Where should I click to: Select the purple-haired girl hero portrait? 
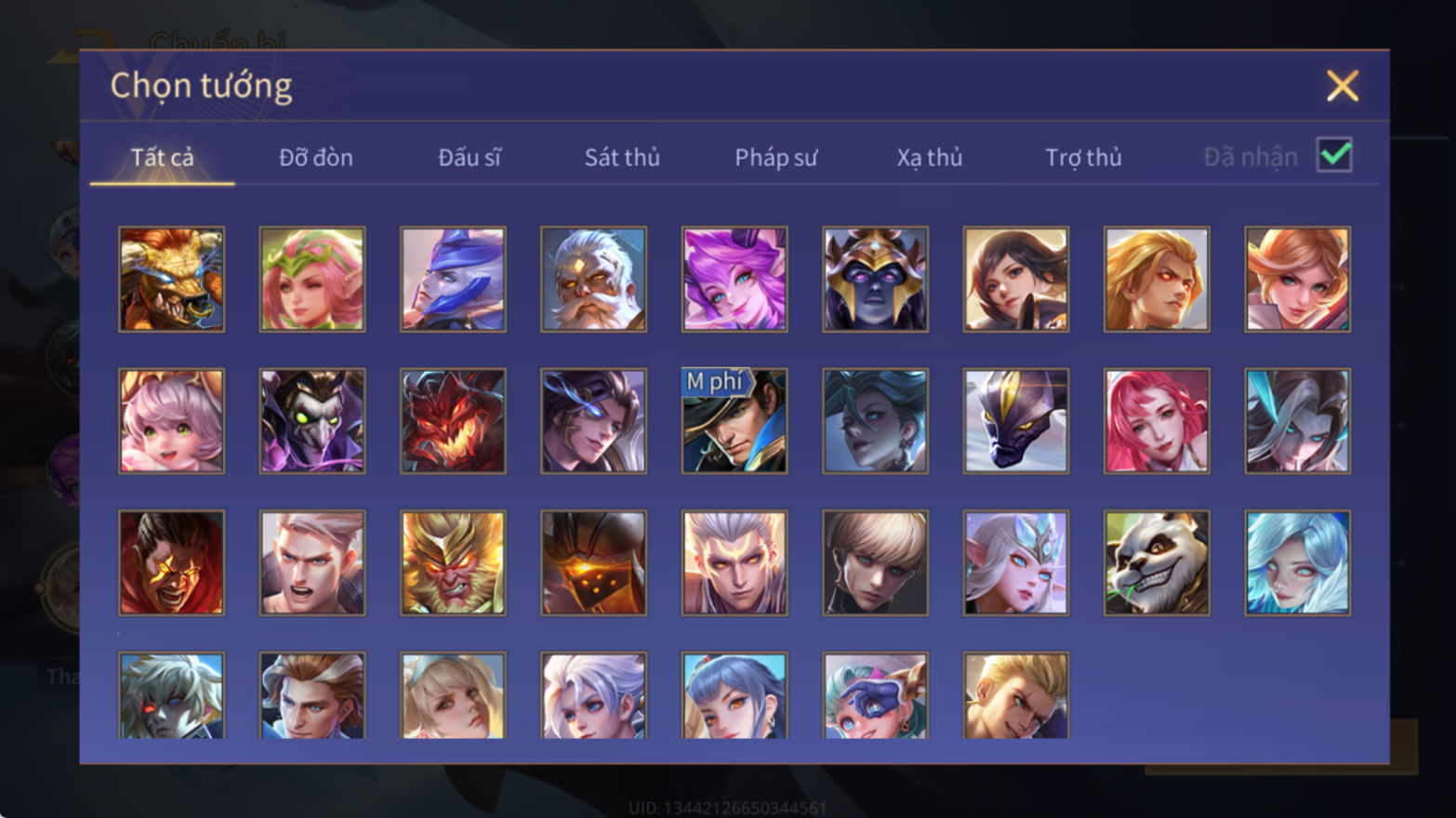[x=735, y=280]
